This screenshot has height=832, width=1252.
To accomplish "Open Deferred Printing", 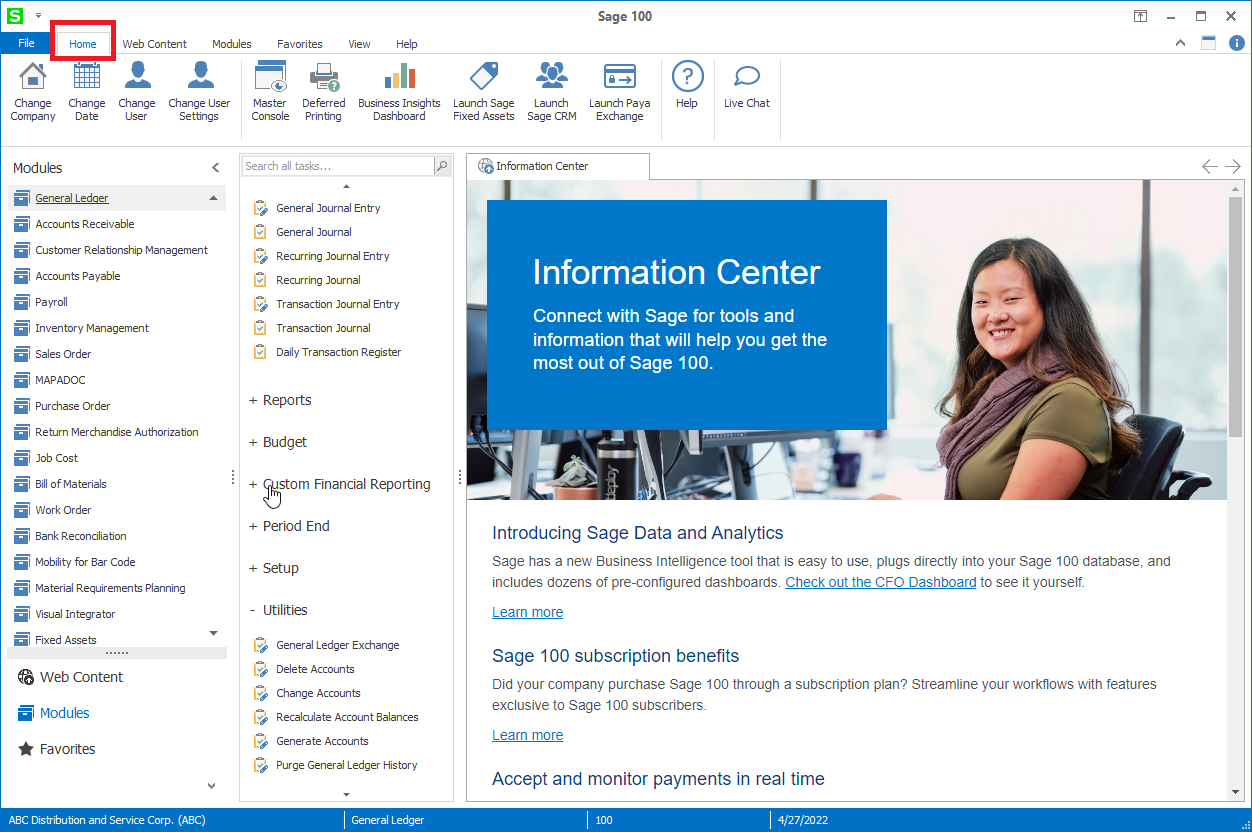I will click(324, 91).
